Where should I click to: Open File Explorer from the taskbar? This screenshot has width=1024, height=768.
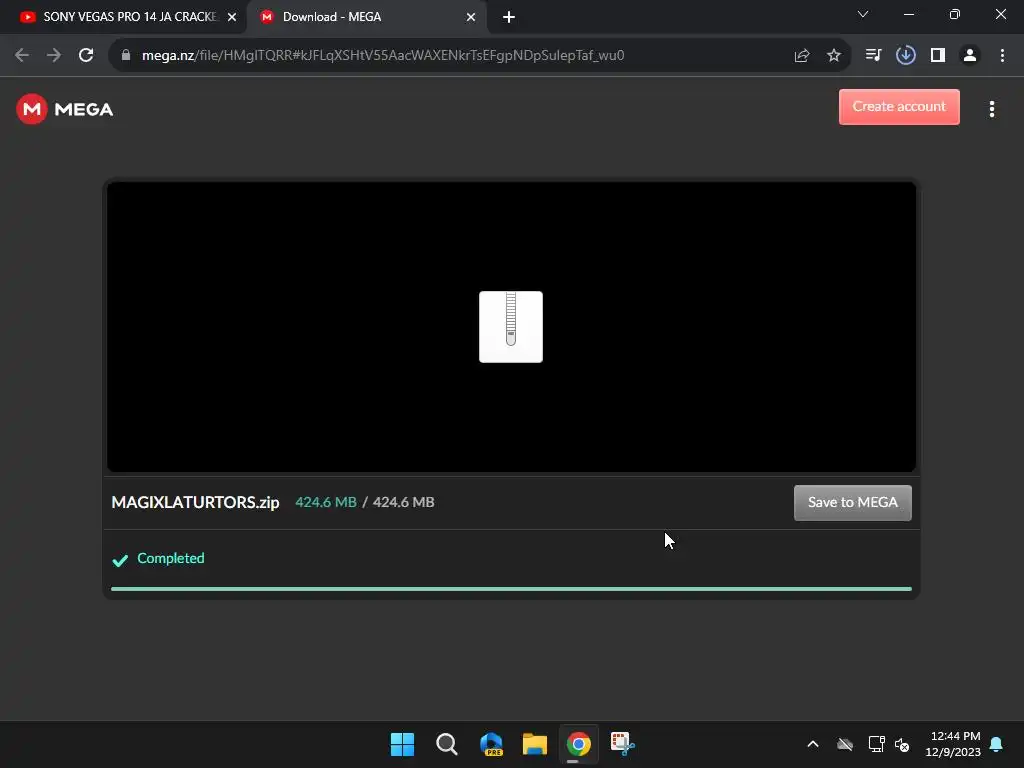(535, 744)
